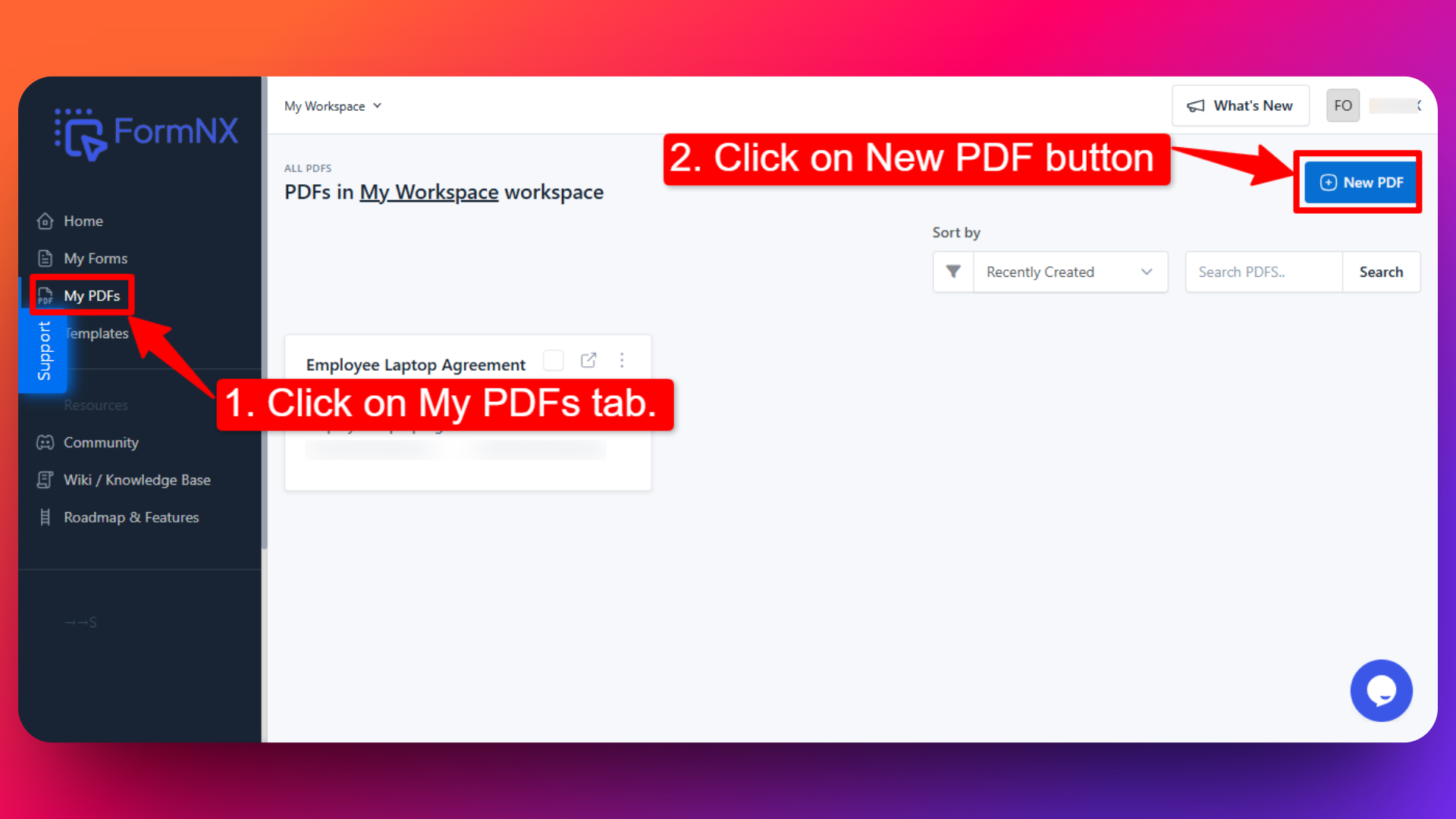This screenshot has height=819, width=1456.
Task: Click the Home house icon
Action: click(45, 221)
